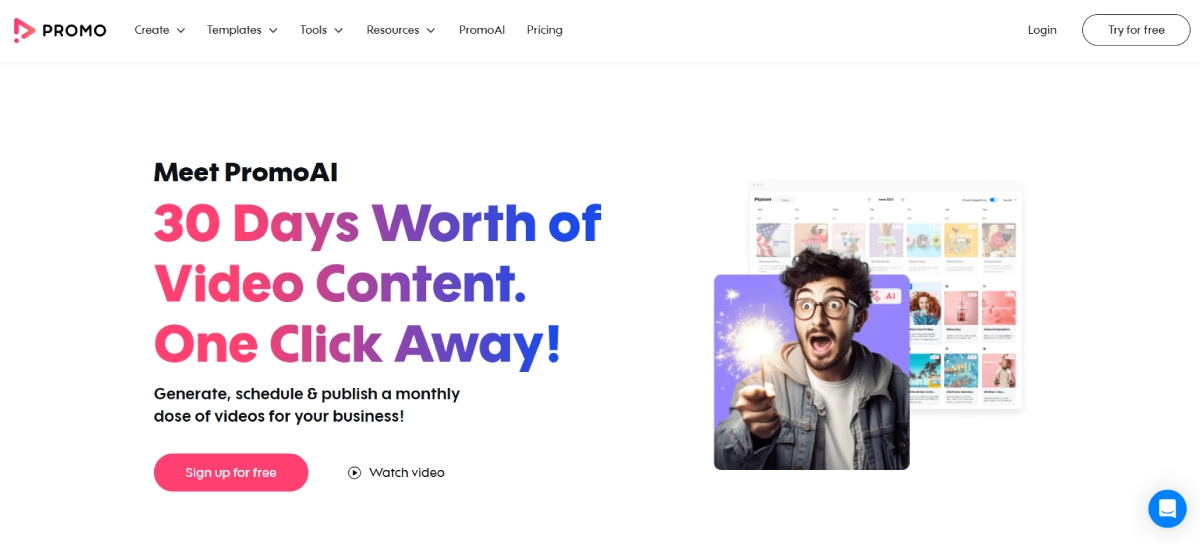Screen dimensions: 1200x545
Task: Click the Sign up for free button
Action: point(231,472)
